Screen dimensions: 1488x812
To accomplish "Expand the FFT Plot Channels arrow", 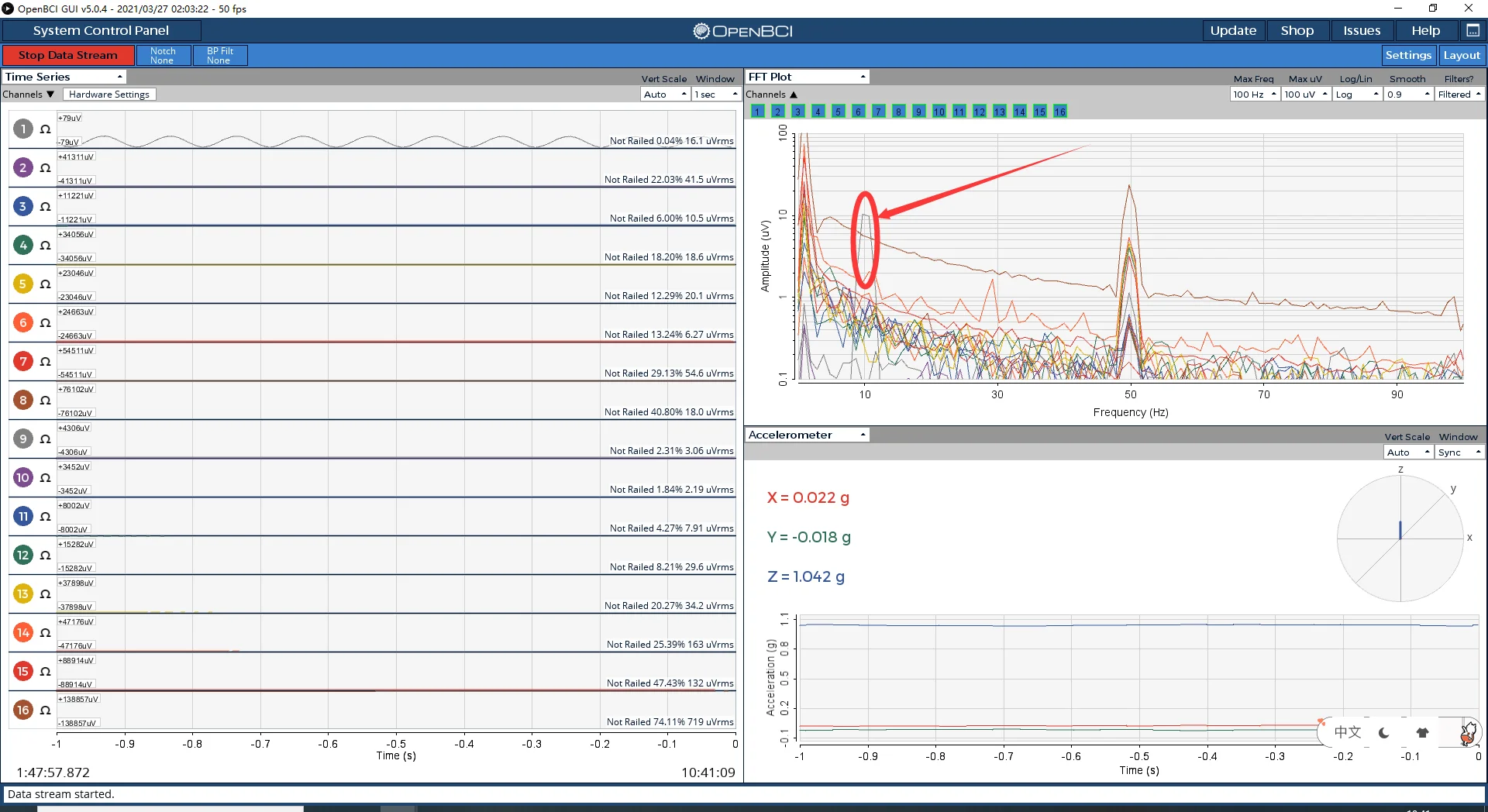I will coord(793,95).
